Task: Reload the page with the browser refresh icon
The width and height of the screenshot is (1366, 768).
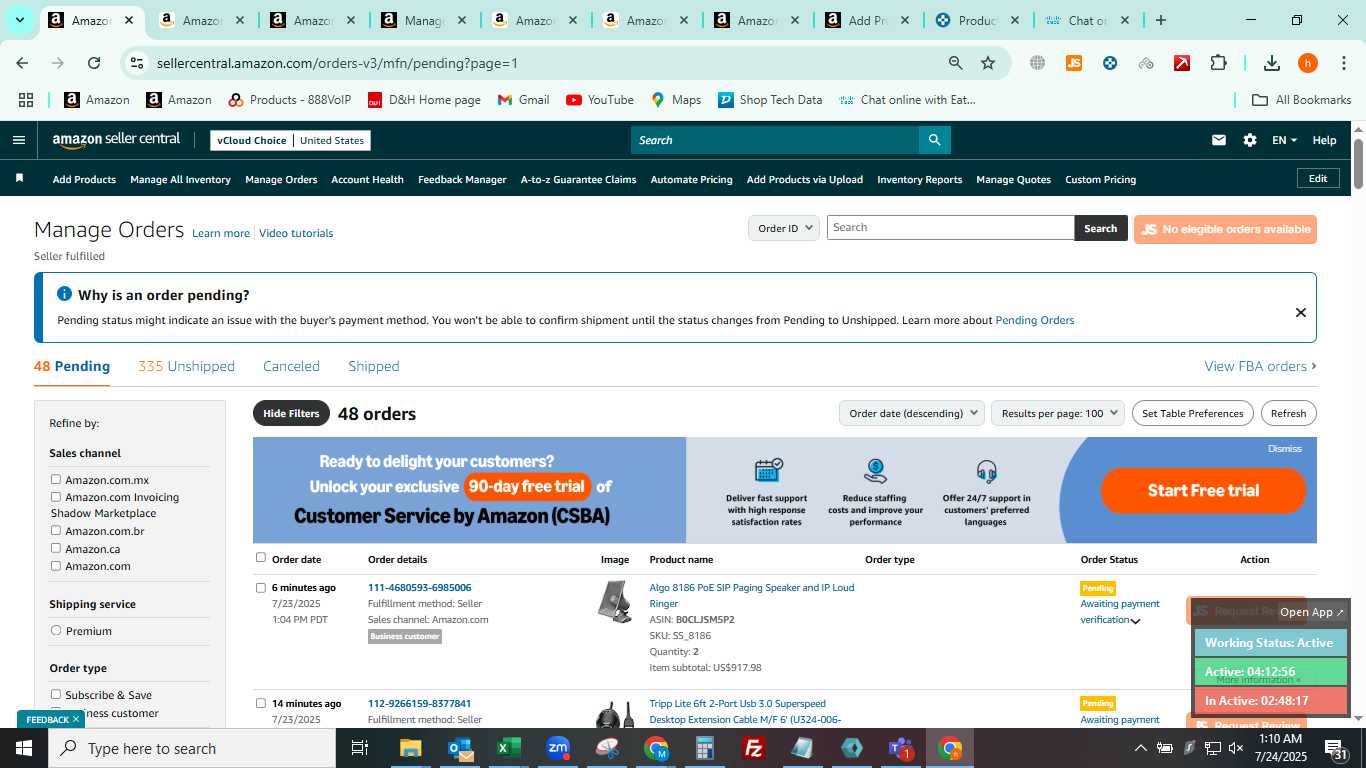Action: 94,63
